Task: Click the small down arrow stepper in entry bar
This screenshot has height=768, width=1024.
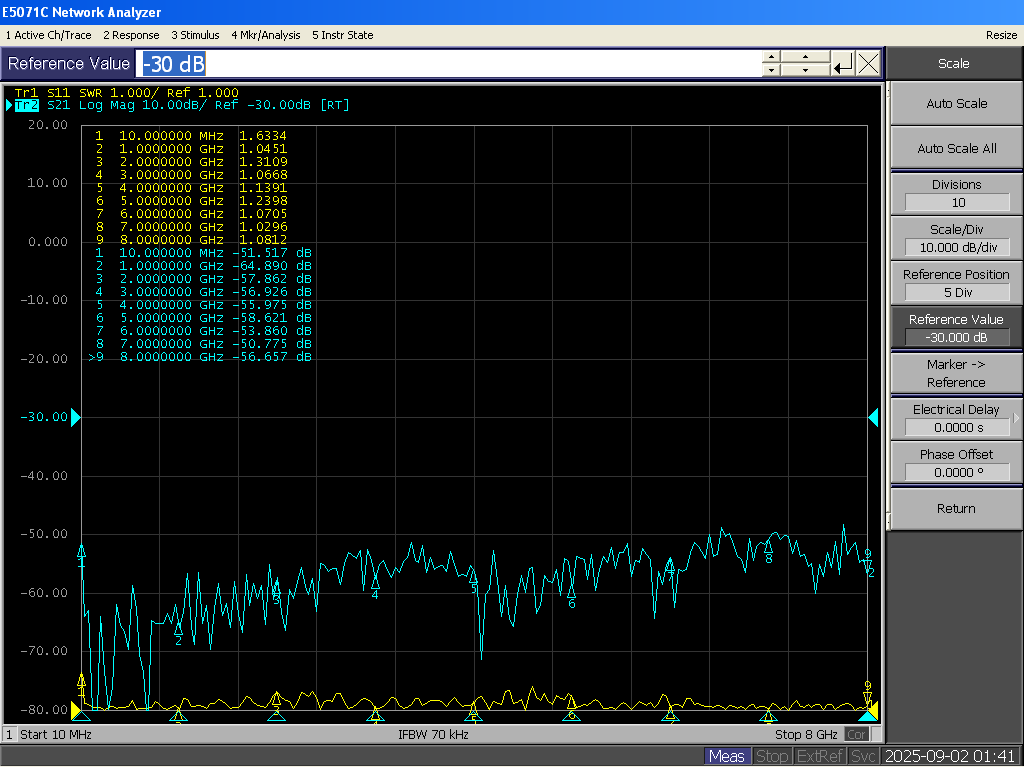Action: pyautogui.click(x=770, y=71)
